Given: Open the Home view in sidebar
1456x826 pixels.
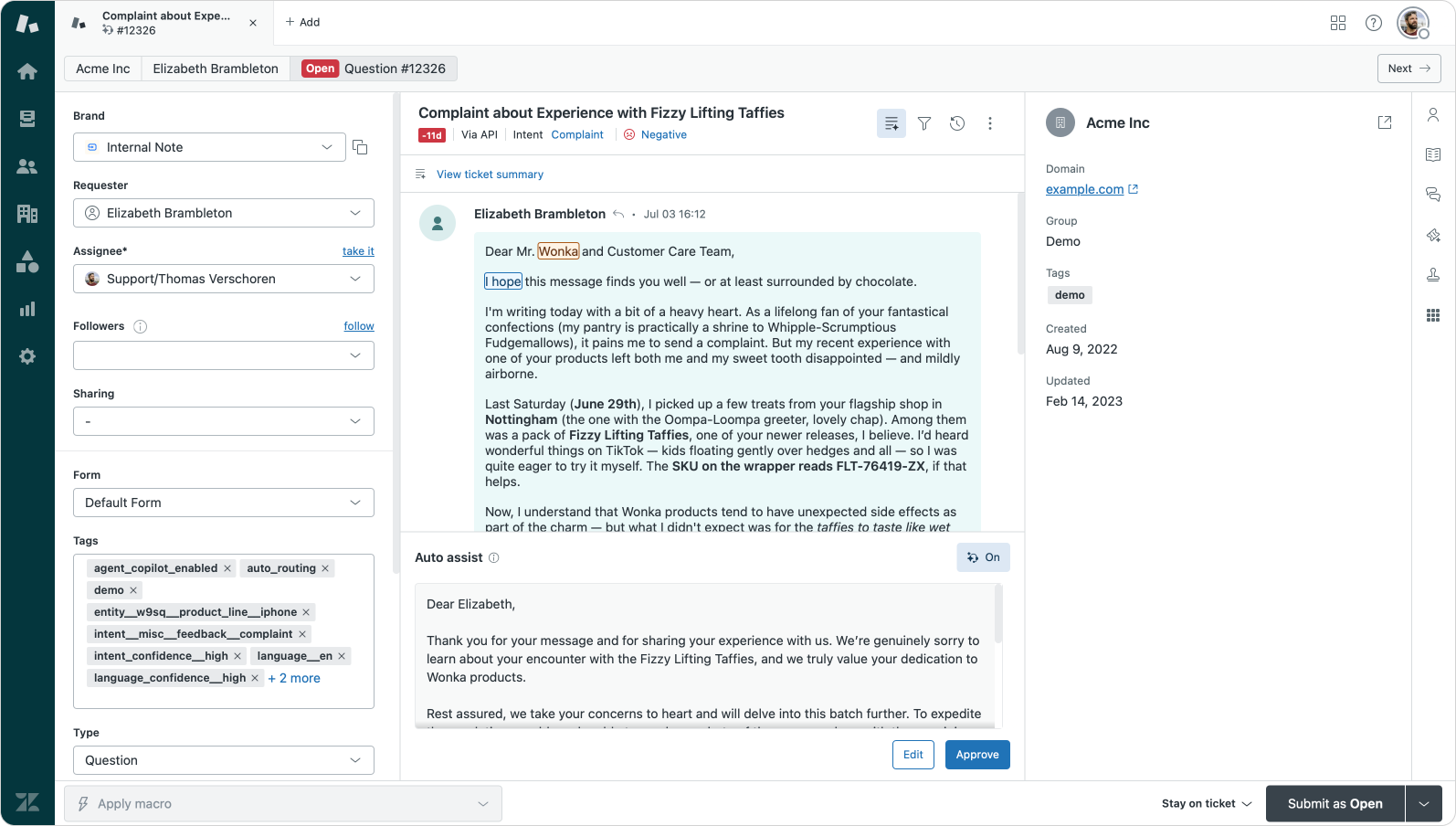Looking at the screenshot, I should point(27,71).
